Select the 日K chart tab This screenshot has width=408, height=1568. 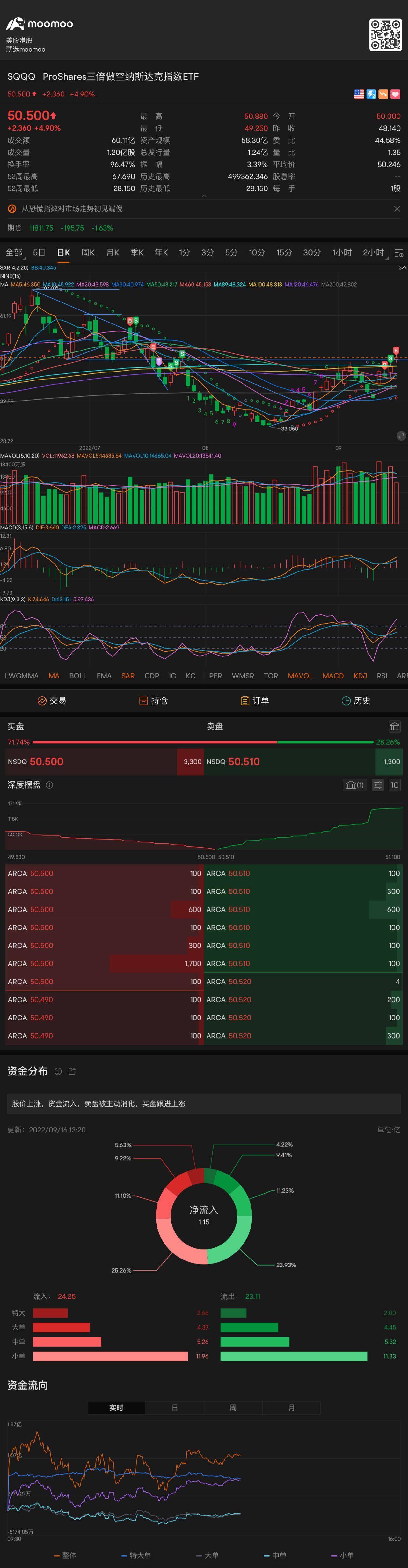point(63,252)
